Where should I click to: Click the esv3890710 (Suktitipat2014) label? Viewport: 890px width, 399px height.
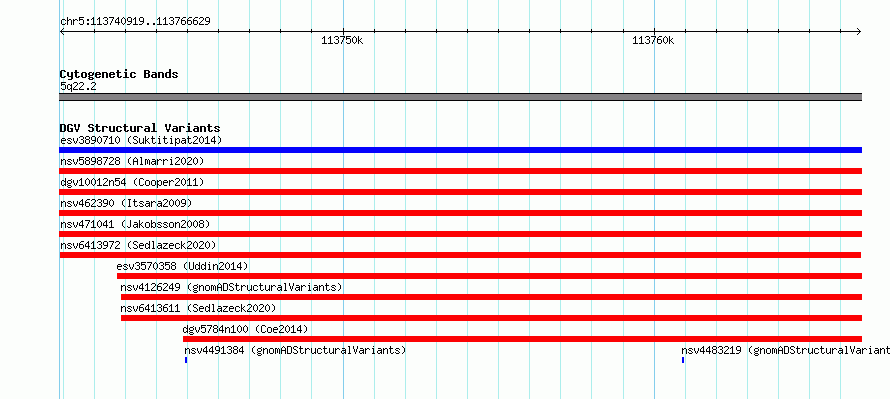tap(141, 140)
